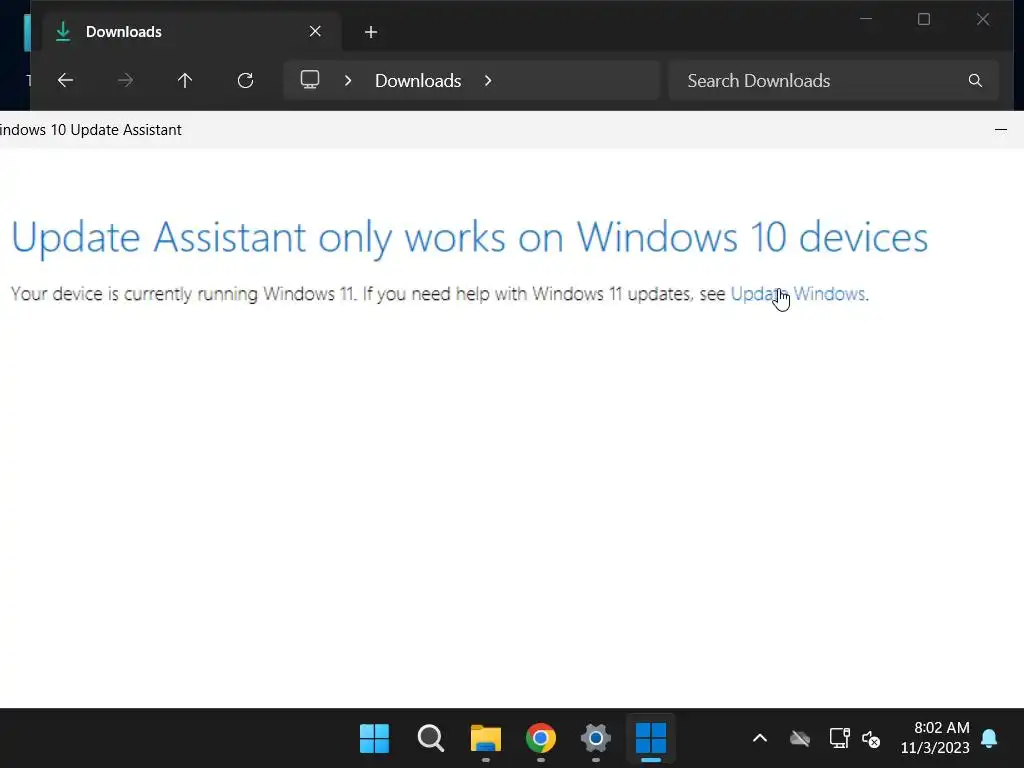Go back in File Explorer

[65, 80]
